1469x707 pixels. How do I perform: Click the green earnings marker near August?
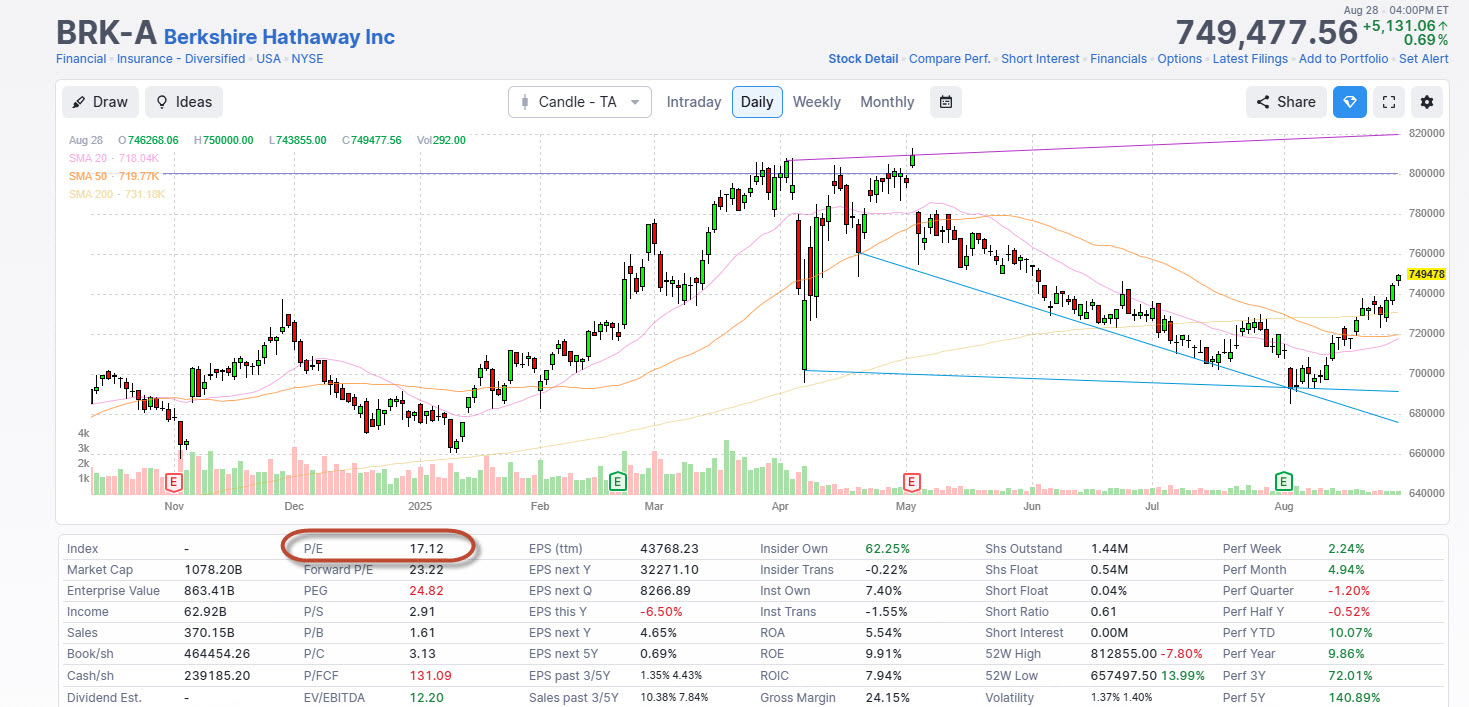click(1284, 482)
